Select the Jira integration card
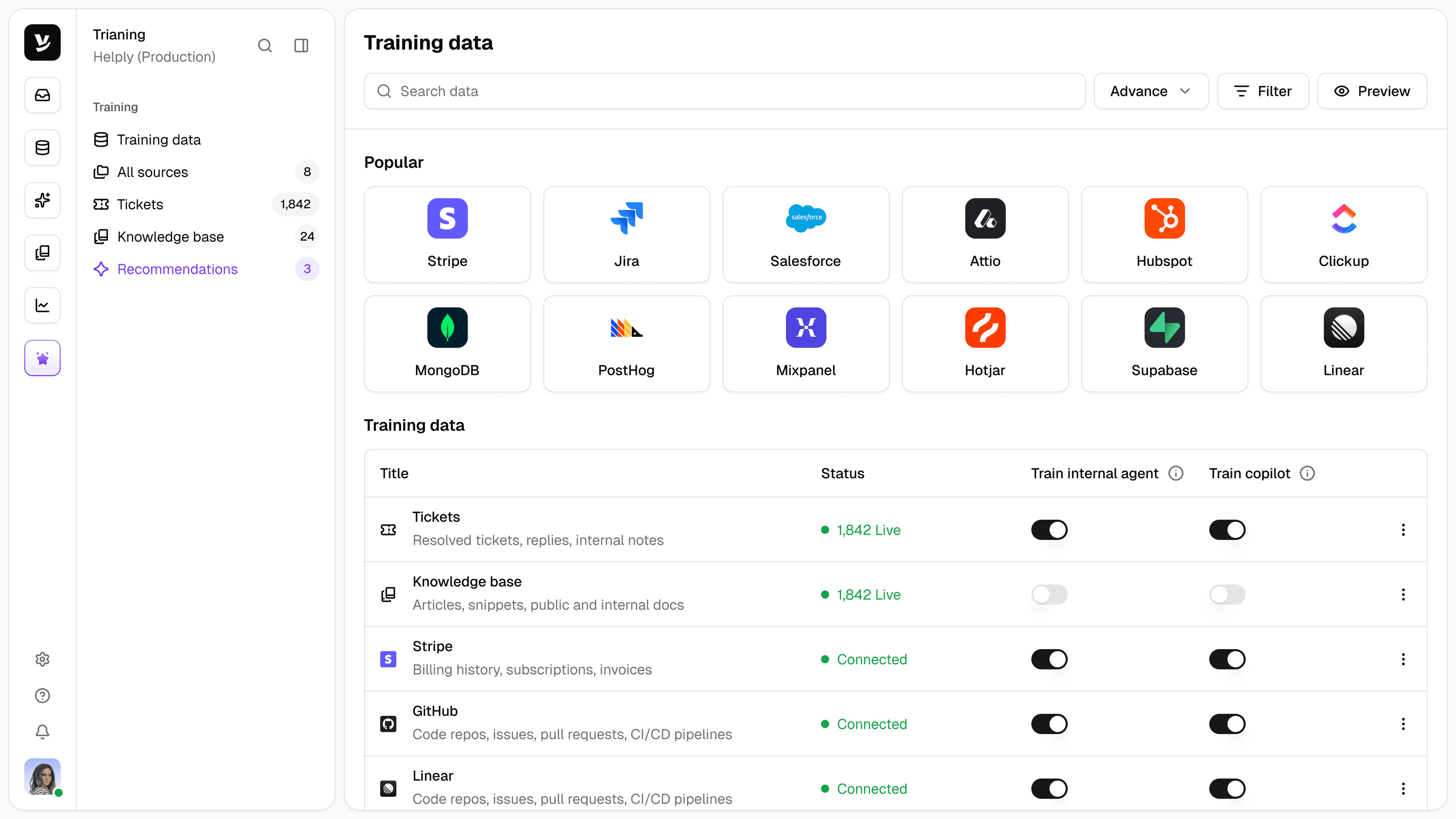The width and height of the screenshot is (1456, 819). pyautogui.click(x=626, y=235)
